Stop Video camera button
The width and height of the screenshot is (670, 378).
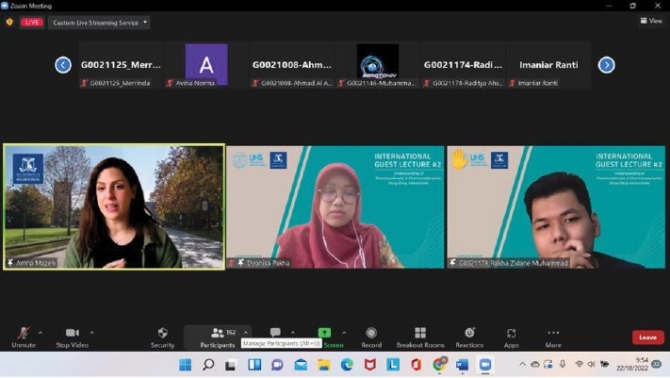pyautogui.click(x=72, y=337)
